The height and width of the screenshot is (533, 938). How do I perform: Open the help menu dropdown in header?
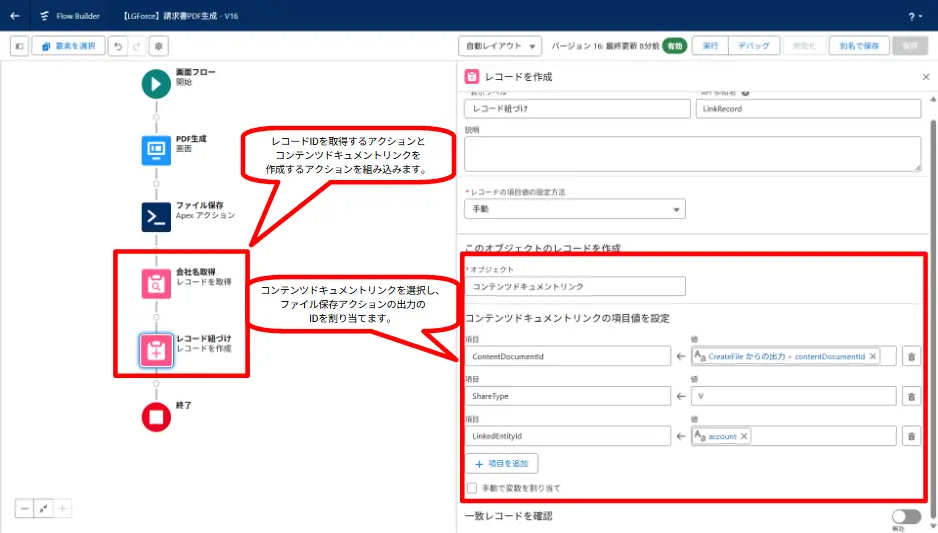click(915, 16)
